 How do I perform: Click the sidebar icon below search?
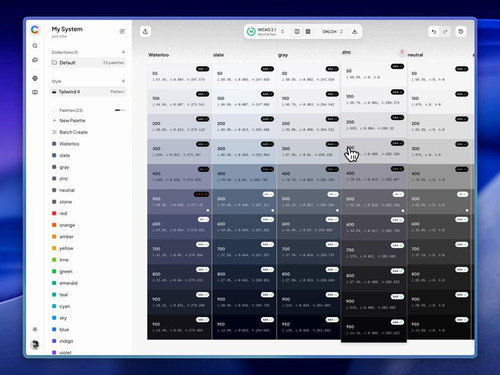[35, 60]
